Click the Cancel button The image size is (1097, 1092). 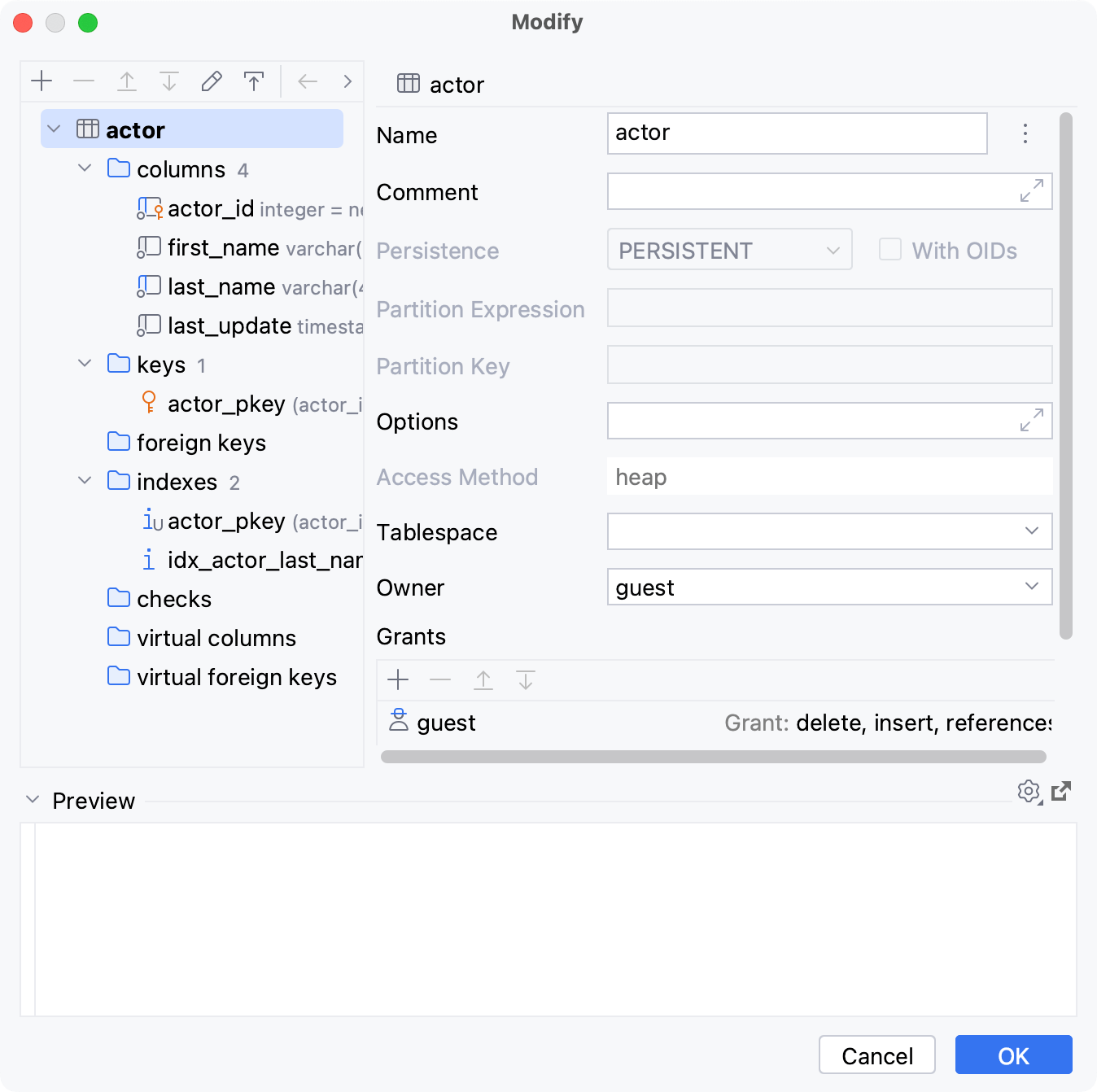876,1055
